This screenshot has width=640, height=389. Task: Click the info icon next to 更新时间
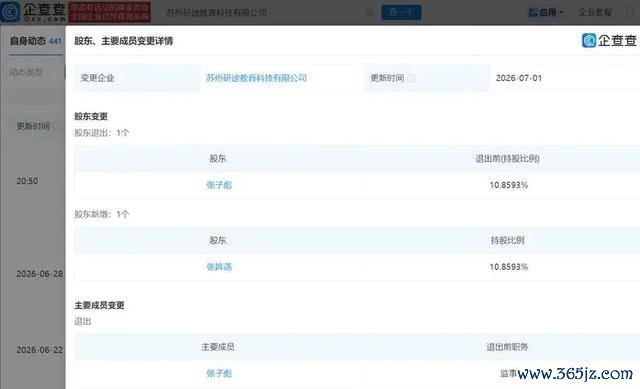point(411,78)
